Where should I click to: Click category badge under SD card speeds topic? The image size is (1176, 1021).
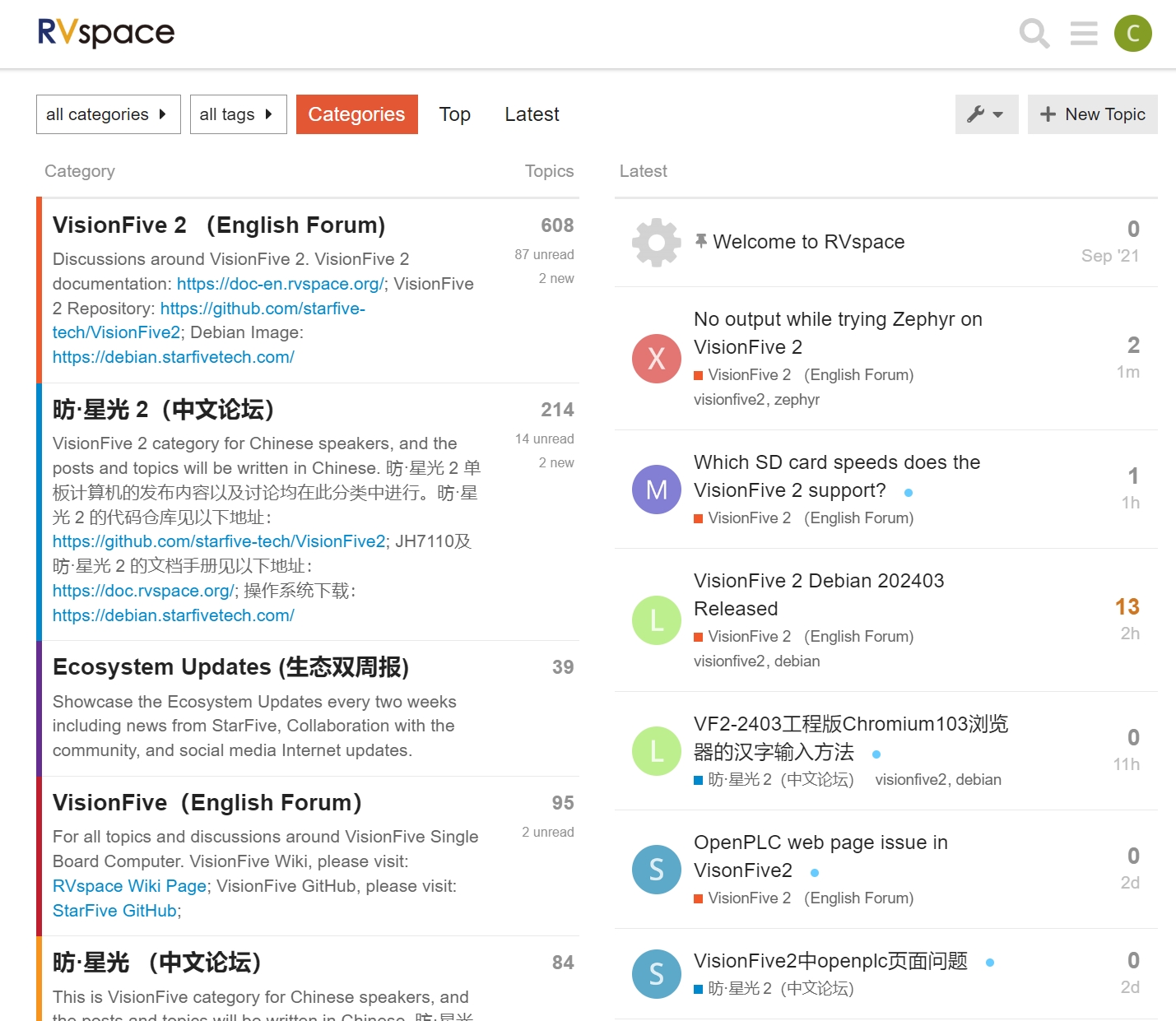point(804,518)
